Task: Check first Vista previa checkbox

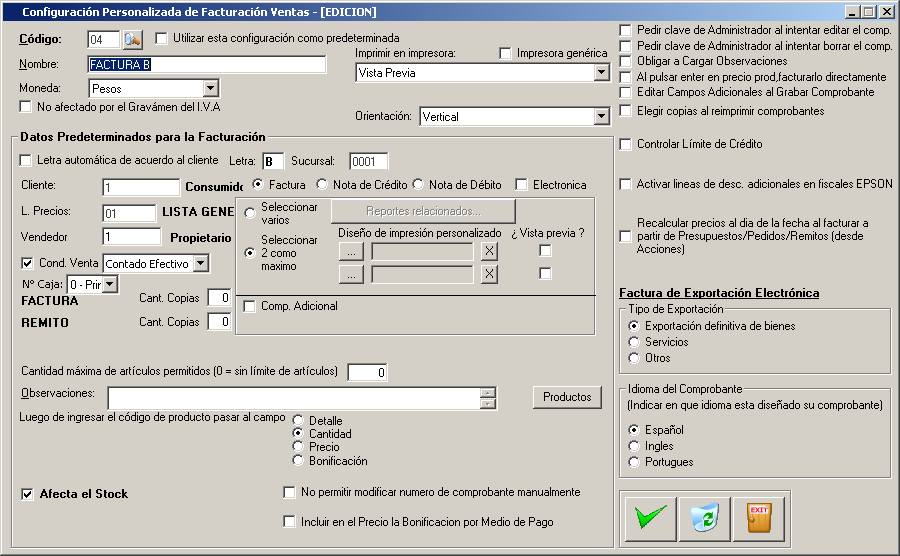Action: 545,251
